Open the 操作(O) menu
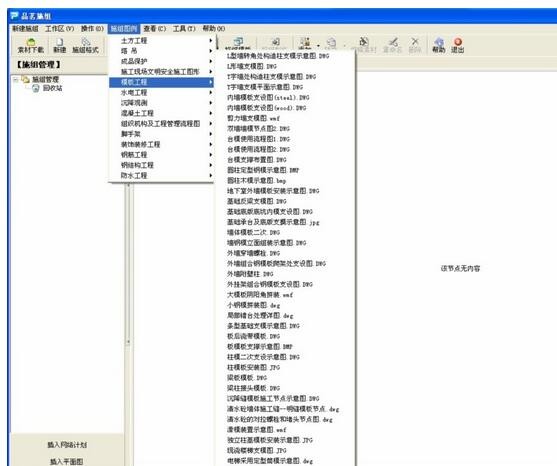The height and width of the screenshot is (466, 557). (92, 29)
